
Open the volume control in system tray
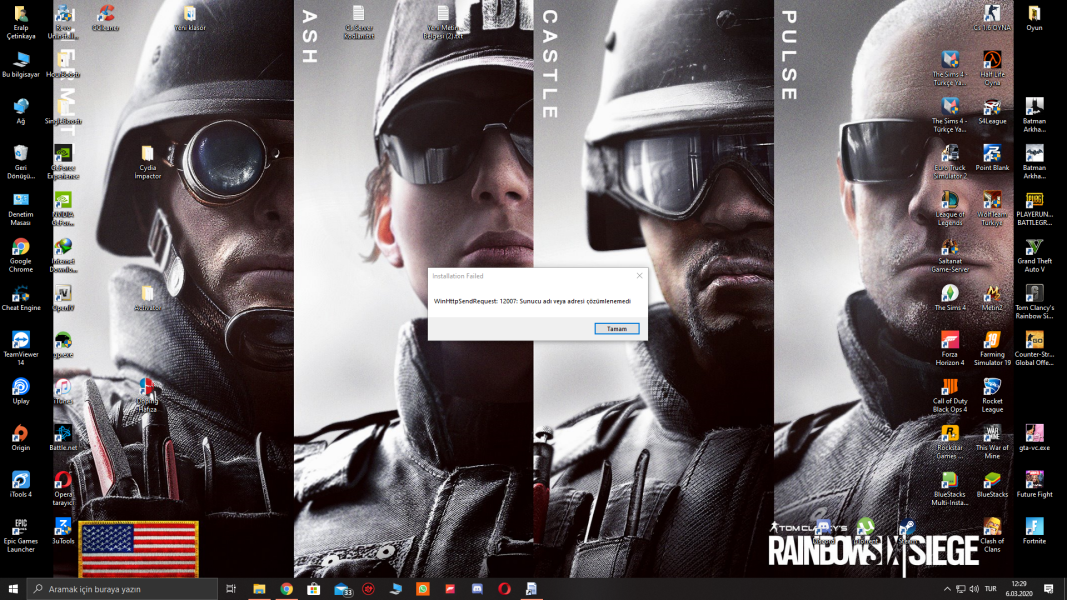coord(975,589)
